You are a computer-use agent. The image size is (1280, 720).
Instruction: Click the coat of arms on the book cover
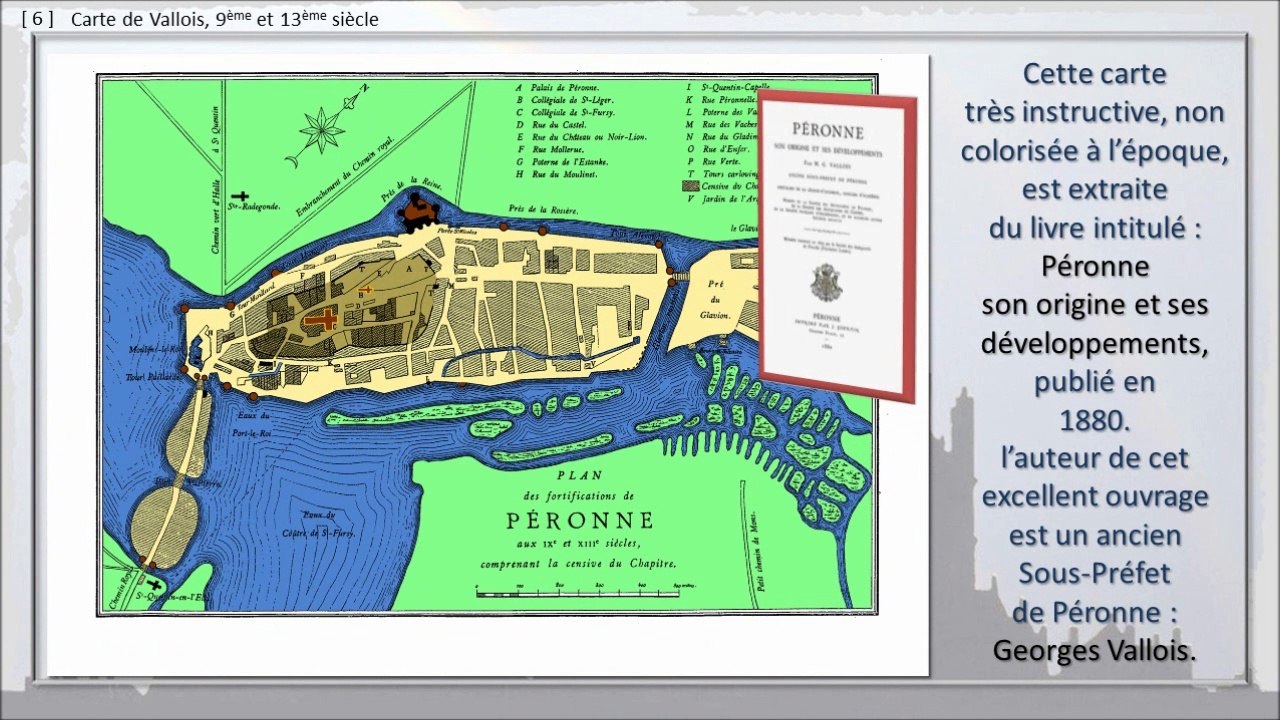[x=826, y=282]
